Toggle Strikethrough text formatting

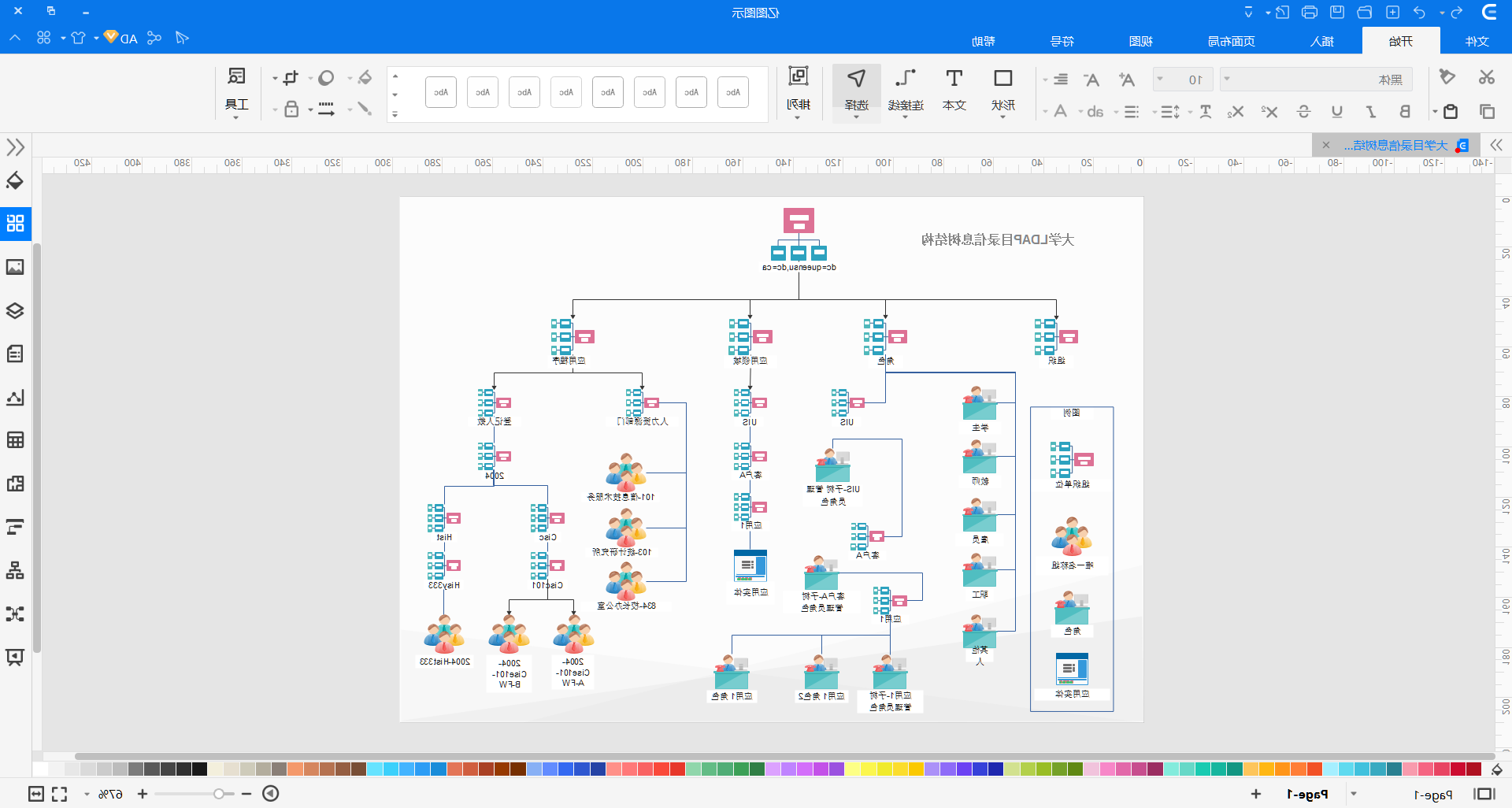(1303, 112)
